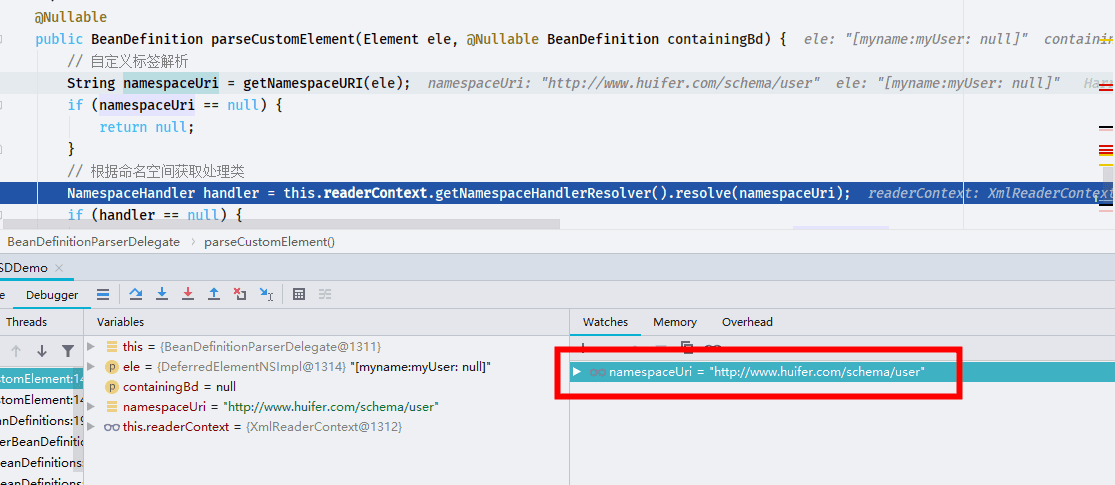Expand the 'this' variable node
The width and height of the screenshot is (1115, 485).
click(91, 346)
